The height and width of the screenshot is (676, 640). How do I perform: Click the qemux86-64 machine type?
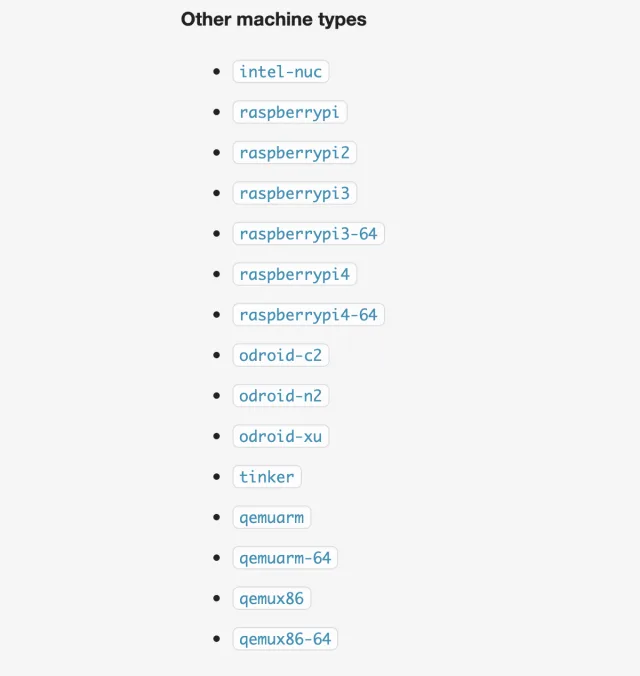(285, 639)
